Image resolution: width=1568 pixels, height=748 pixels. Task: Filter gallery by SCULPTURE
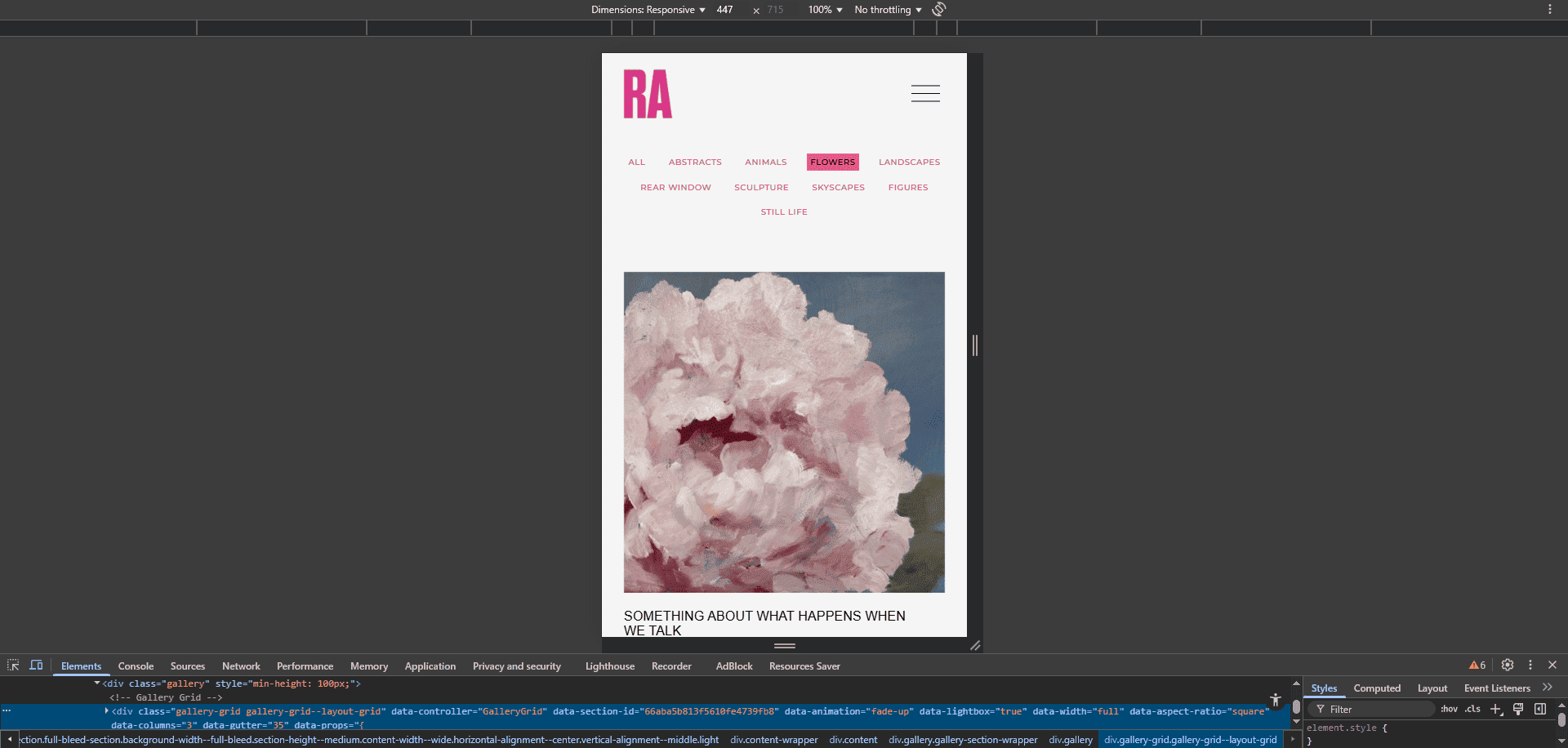point(761,187)
